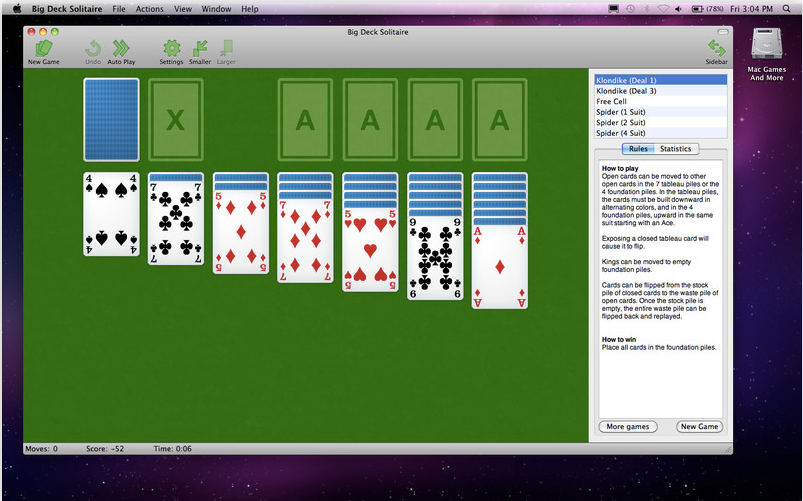Choose Free Cell from game list
Image resolution: width=803 pixels, height=501 pixels.
[x=661, y=101]
